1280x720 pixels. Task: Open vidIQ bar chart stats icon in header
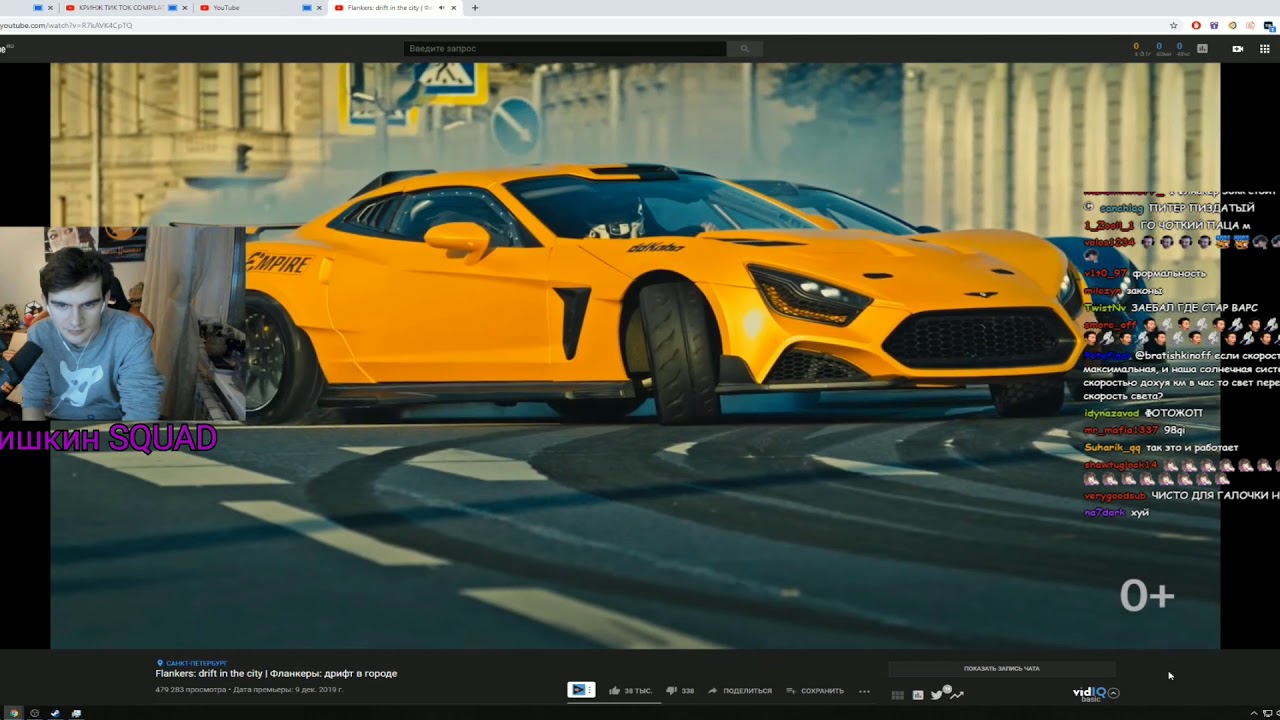click(x=1202, y=48)
